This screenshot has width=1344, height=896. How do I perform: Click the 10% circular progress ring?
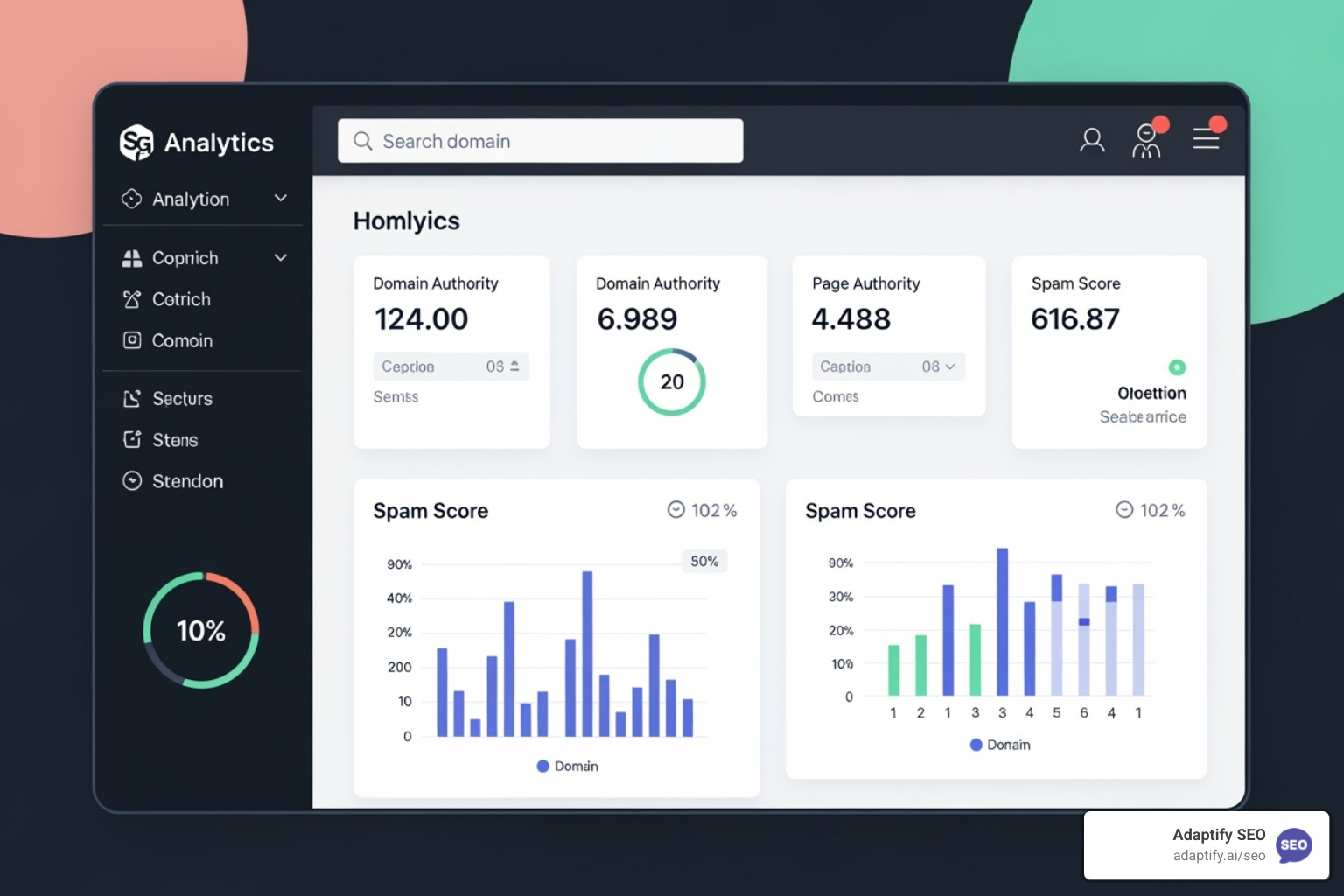[x=201, y=630]
